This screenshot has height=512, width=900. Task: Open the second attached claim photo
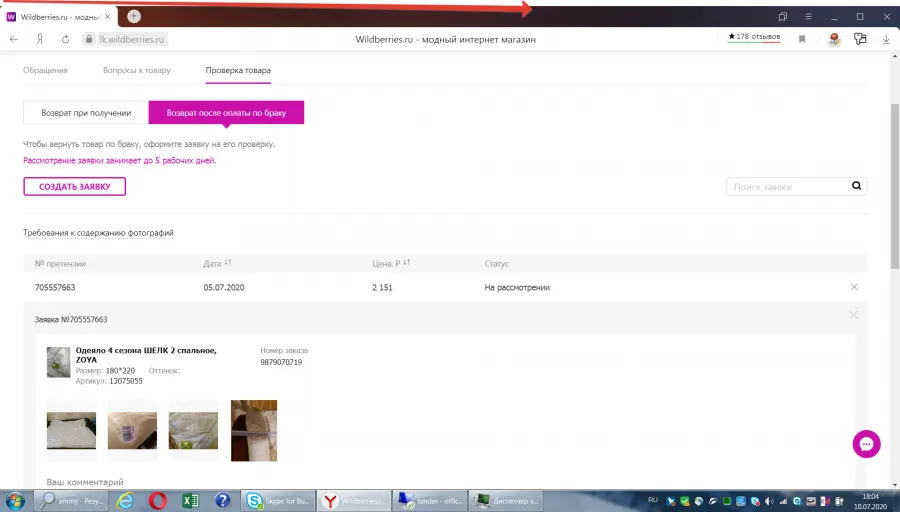pos(132,430)
